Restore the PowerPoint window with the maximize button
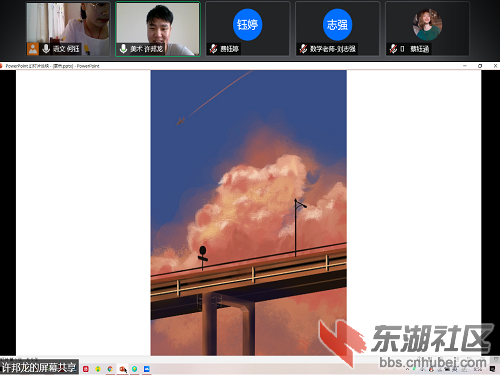Screen dimensions: 500x375 (x=480, y=66)
